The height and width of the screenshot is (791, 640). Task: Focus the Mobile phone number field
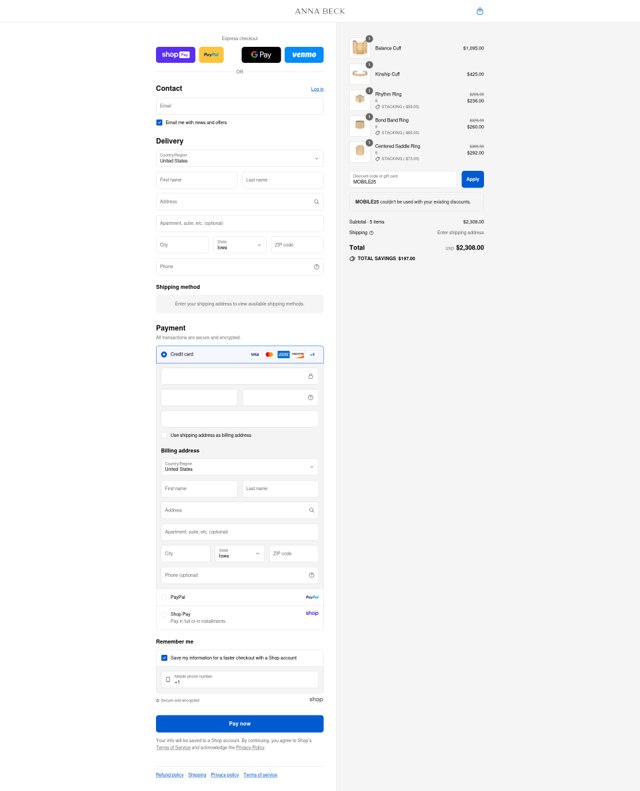(x=240, y=679)
